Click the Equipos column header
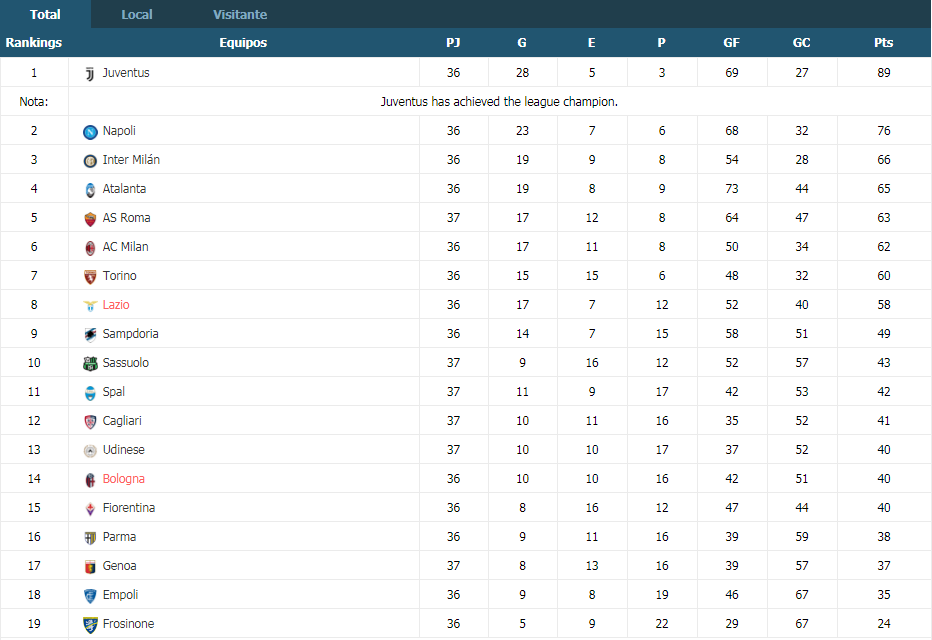The image size is (932, 640). [x=243, y=43]
